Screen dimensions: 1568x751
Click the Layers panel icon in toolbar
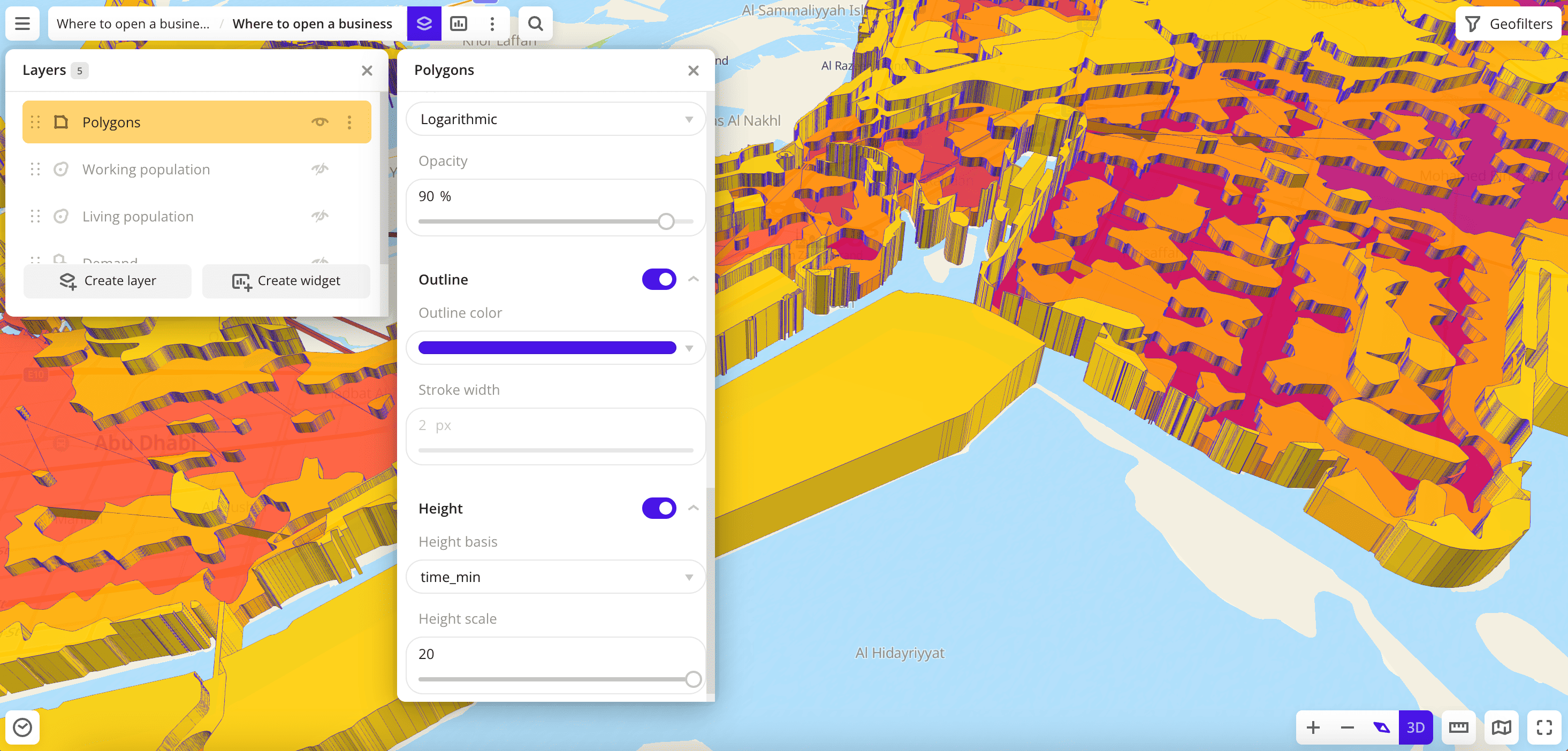424,24
